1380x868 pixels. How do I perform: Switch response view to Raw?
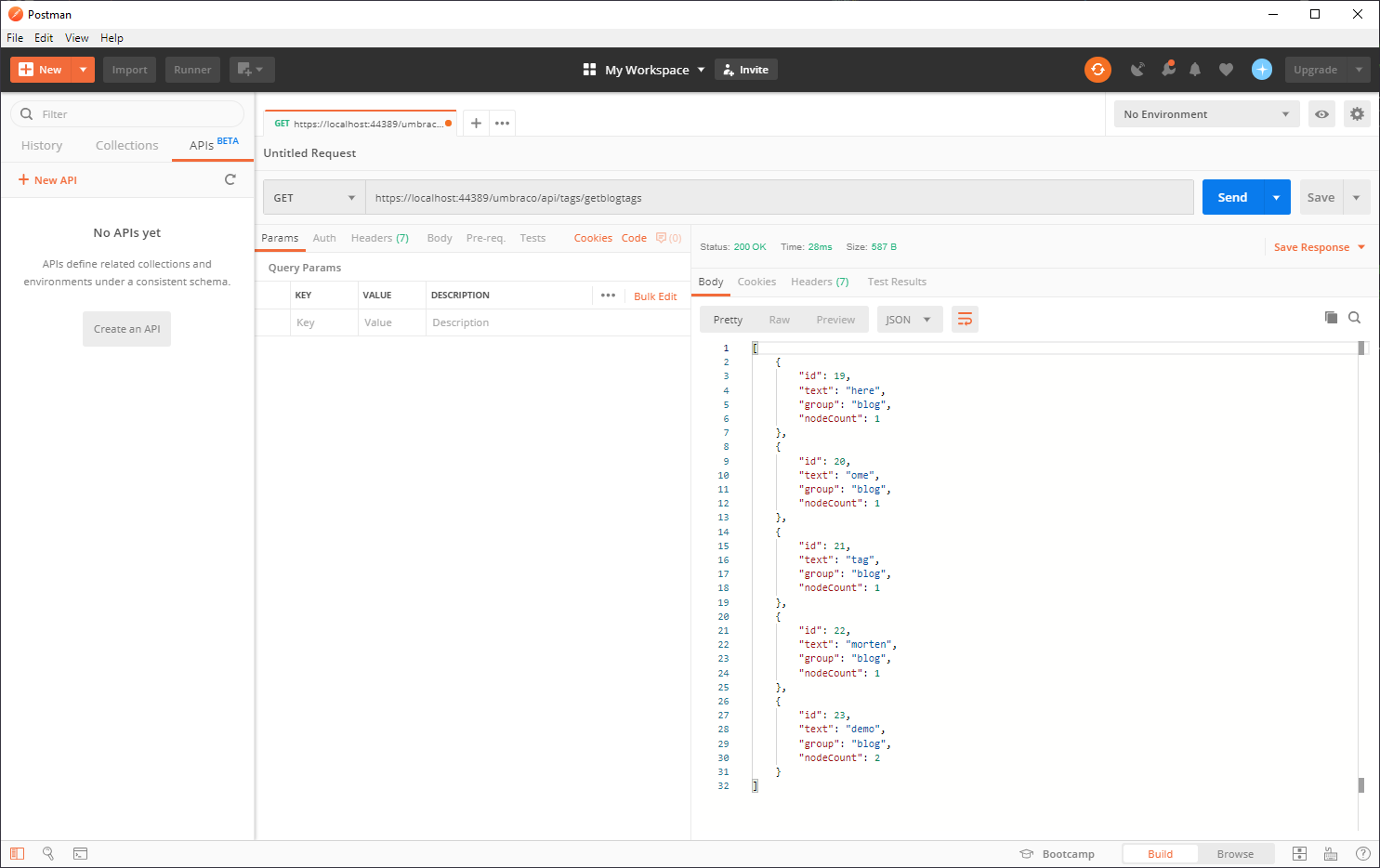(x=779, y=320)
